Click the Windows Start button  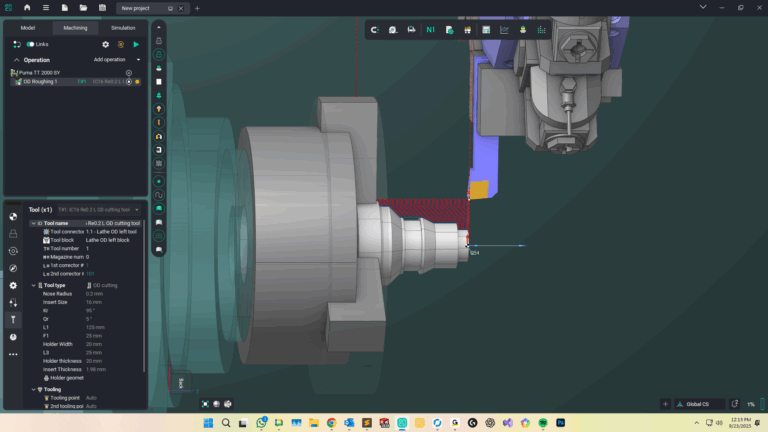pyautogui.click(x=209, y=423)
